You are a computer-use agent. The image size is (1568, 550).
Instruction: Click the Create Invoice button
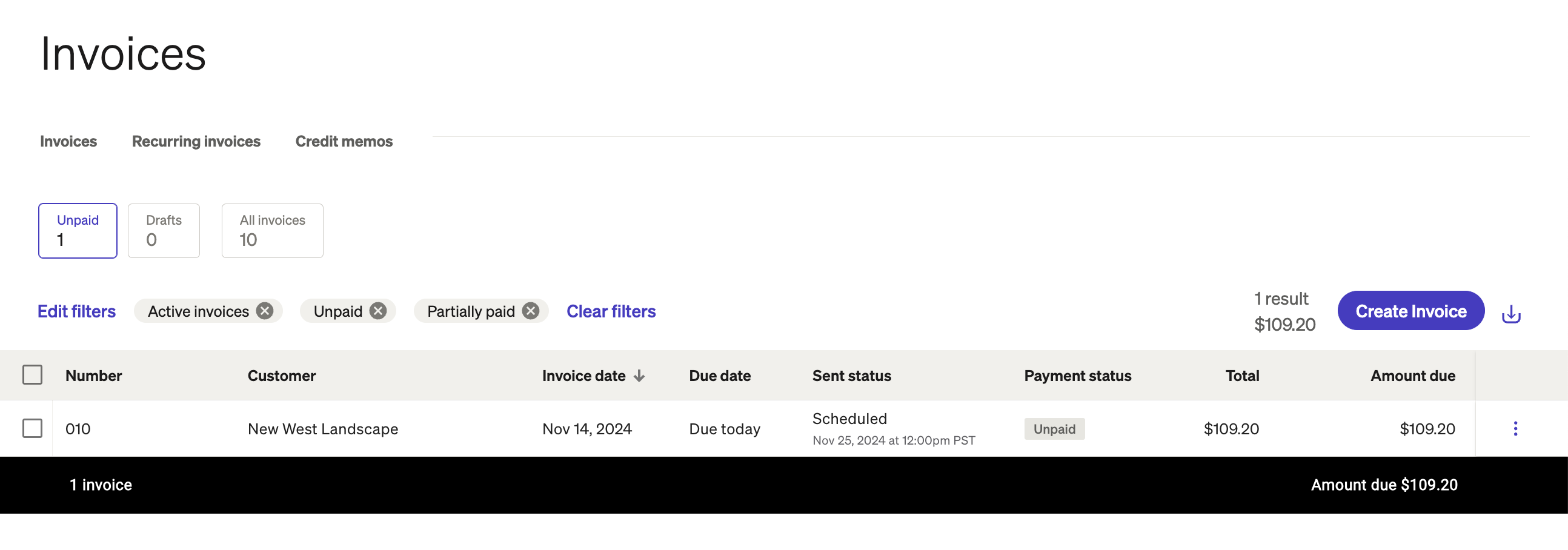(x=1410, y=311)
